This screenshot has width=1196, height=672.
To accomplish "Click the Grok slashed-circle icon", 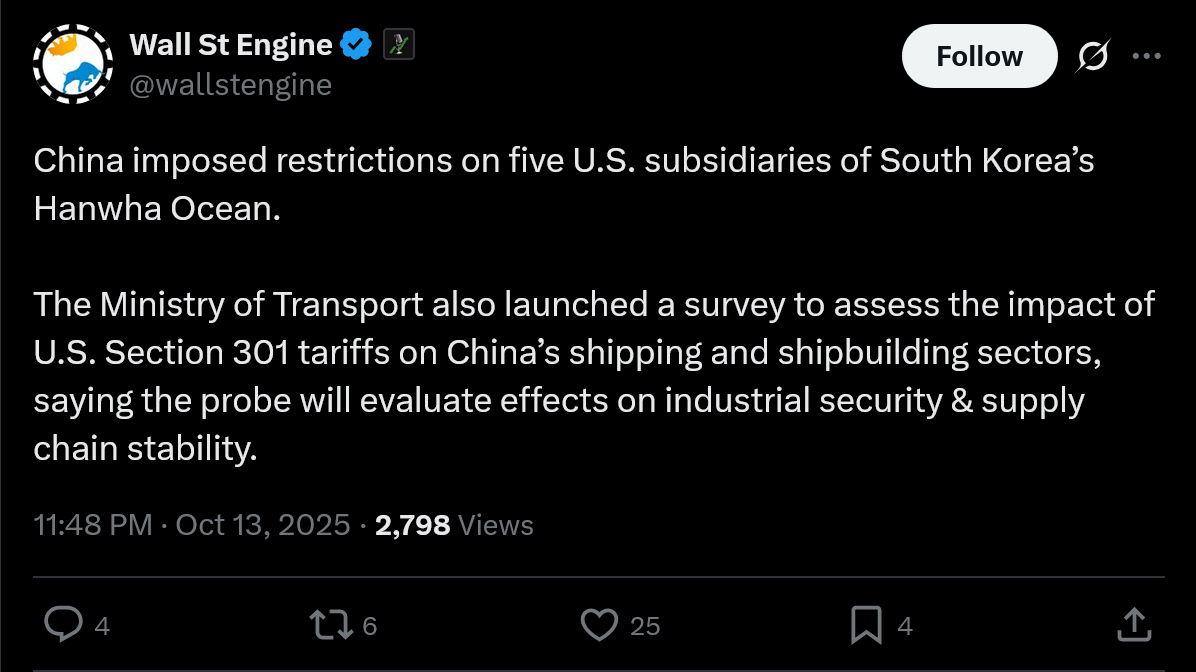I will [x=1092, y=58].
